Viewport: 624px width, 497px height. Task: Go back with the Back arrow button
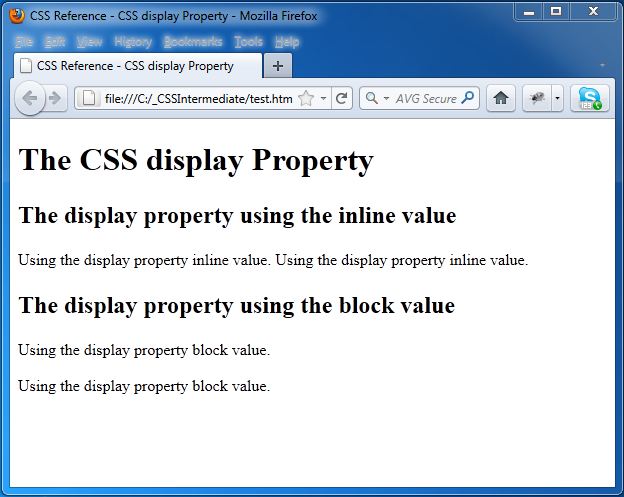tap(30, 98)
